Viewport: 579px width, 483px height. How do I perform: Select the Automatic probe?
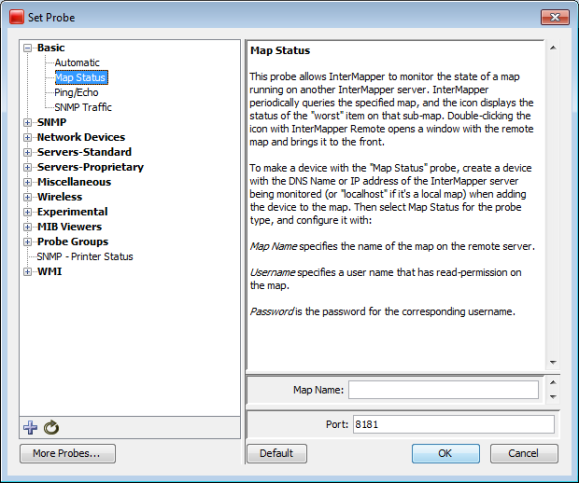77,62
